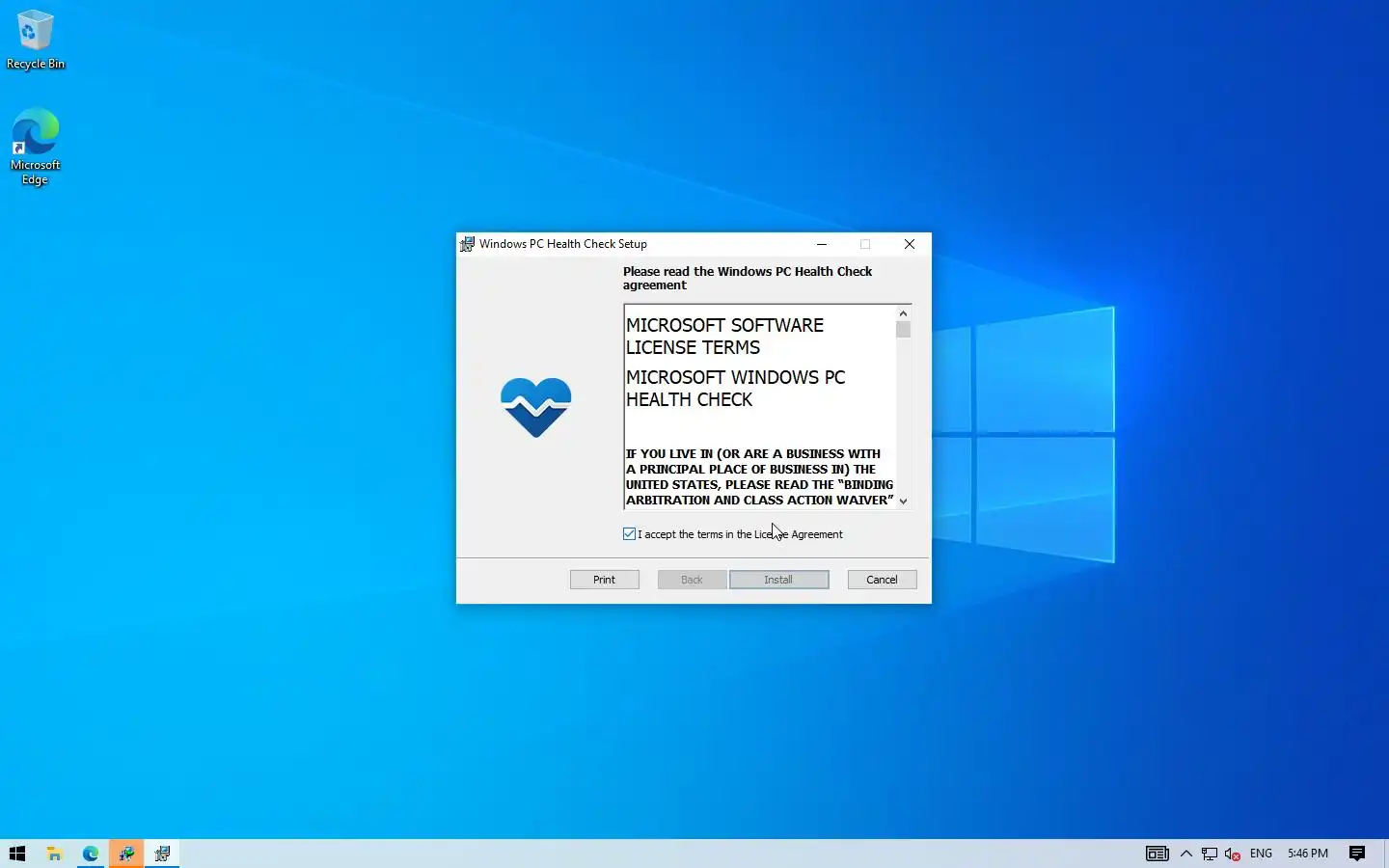Click the setup window title icon
Image resolution: width=1389 pixels, height=868 pixels.
(467, 244)
